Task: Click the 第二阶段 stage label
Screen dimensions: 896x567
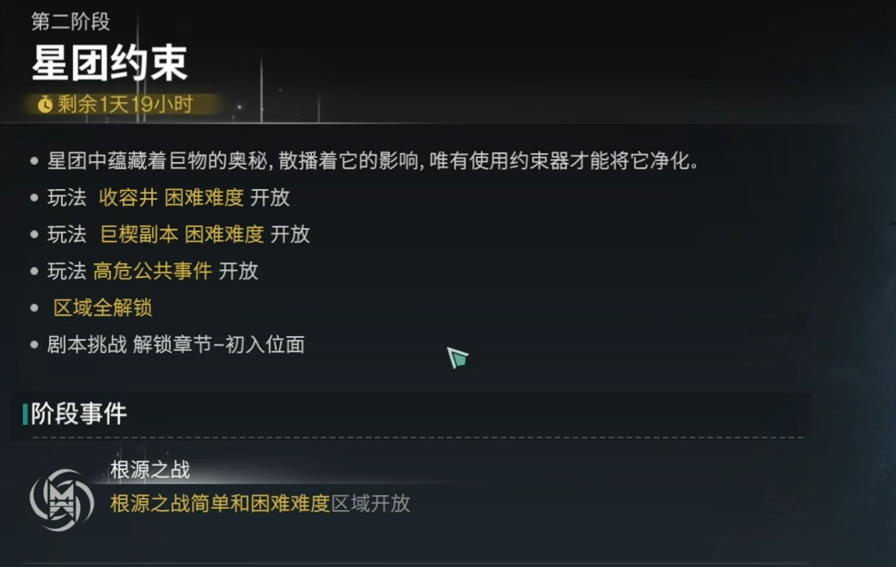Action: (71, 22)
